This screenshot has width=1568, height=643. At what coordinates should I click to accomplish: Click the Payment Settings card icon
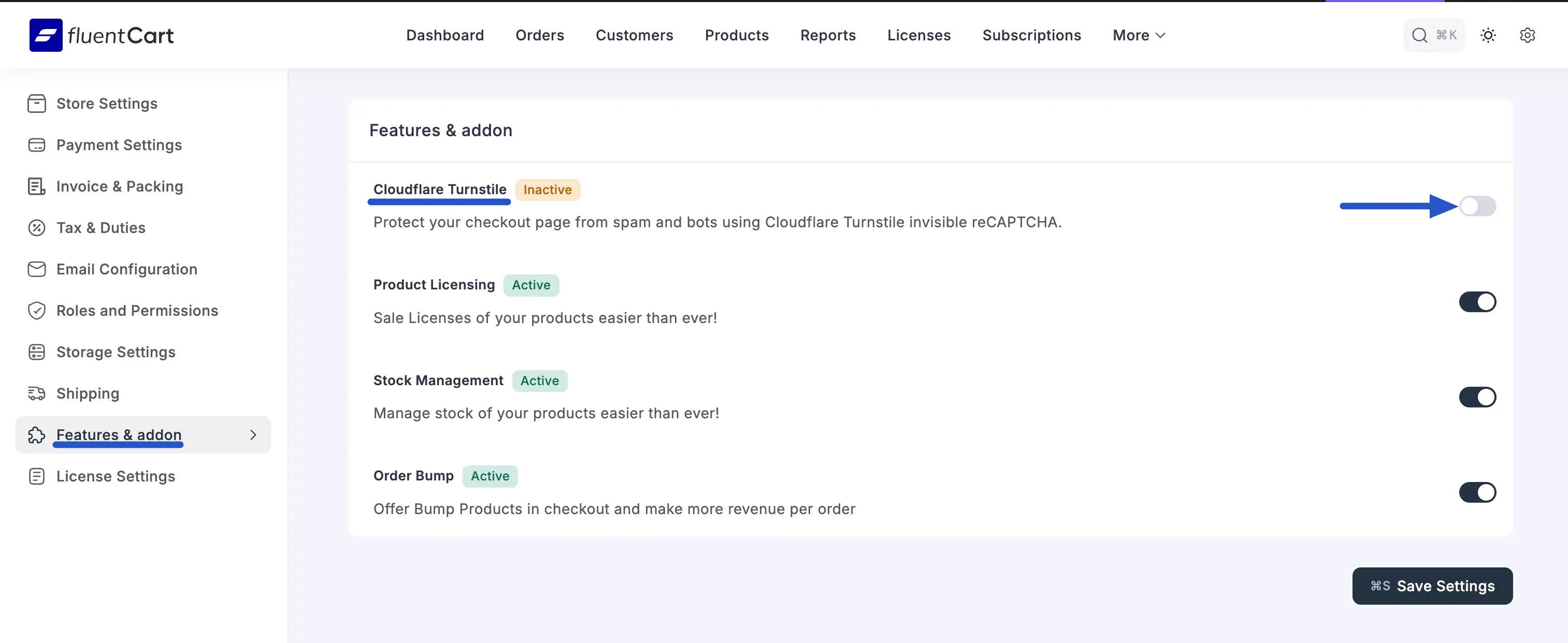(37, 145)
